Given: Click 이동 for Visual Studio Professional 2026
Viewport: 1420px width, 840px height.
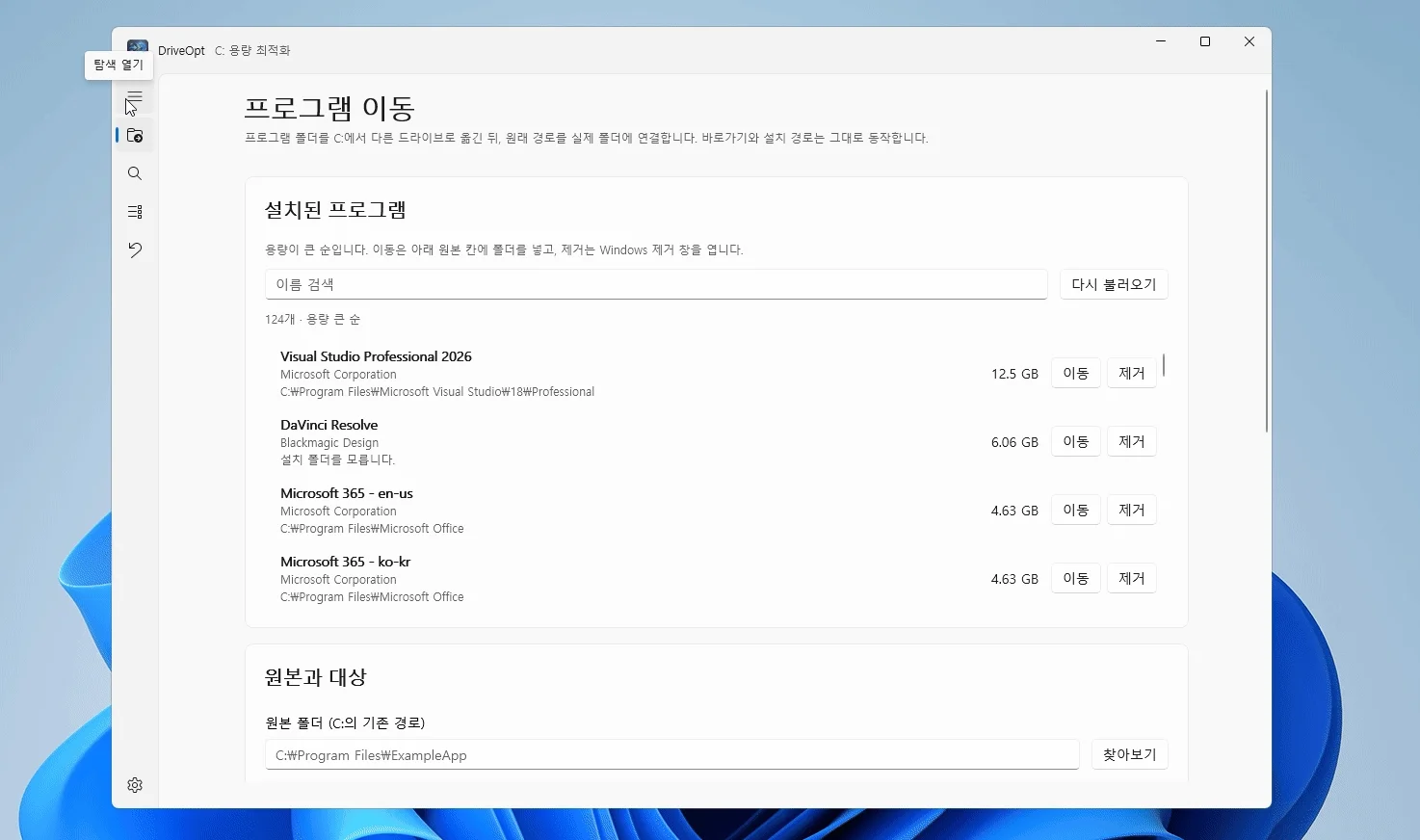Looking at the screenshot, I should click(x=1075, y=373).
